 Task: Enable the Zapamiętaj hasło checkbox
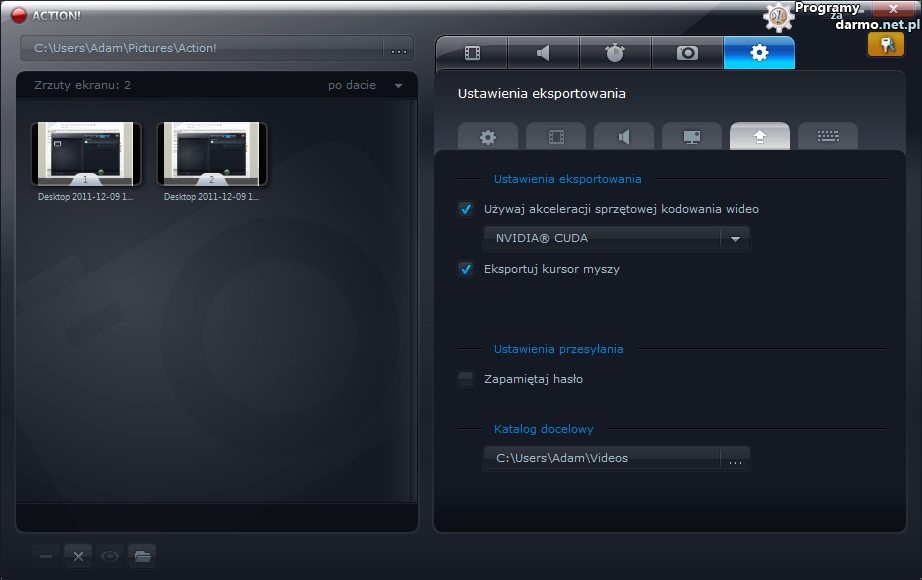465,379
